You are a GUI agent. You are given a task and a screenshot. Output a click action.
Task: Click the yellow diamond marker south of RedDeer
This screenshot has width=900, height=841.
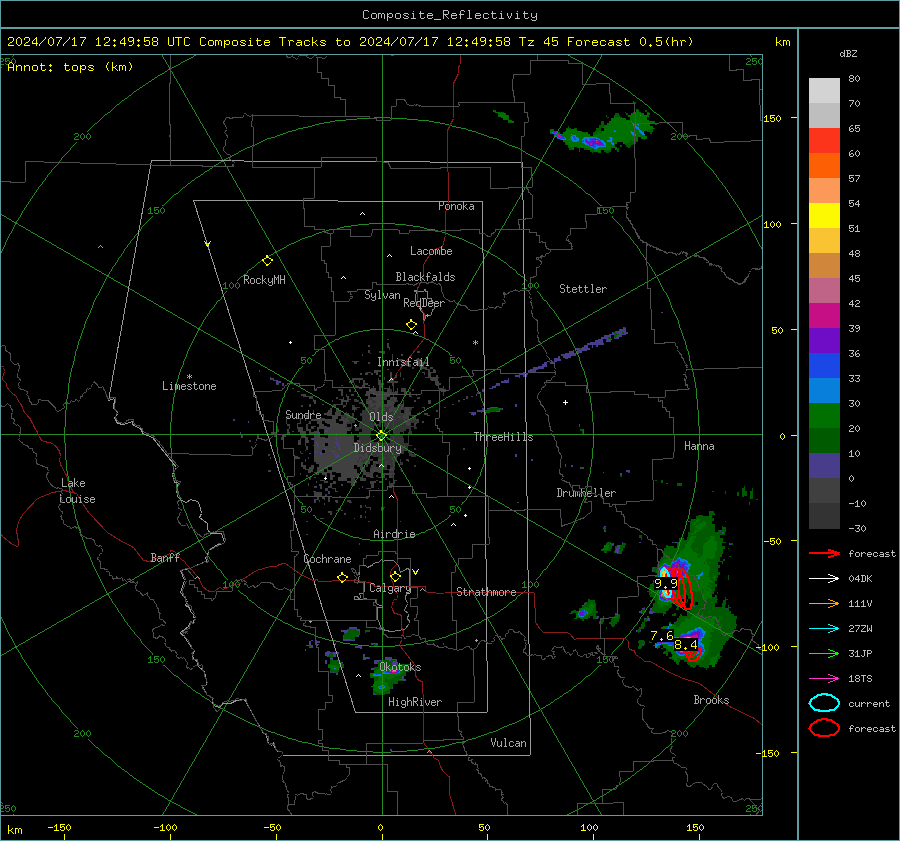click(x=412, y=325)
